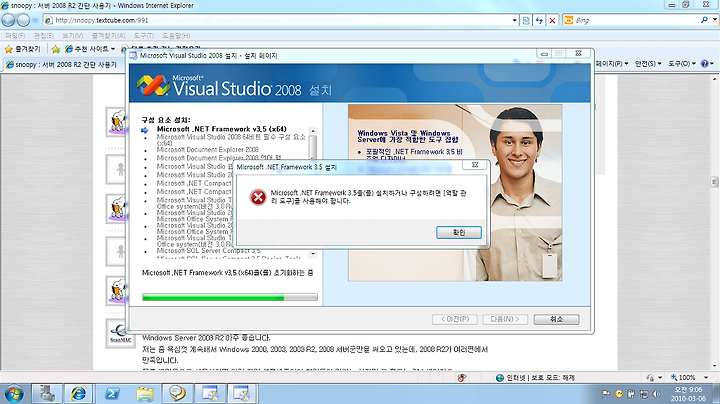Open the 파일(F) menu

(x=15, y=36)
